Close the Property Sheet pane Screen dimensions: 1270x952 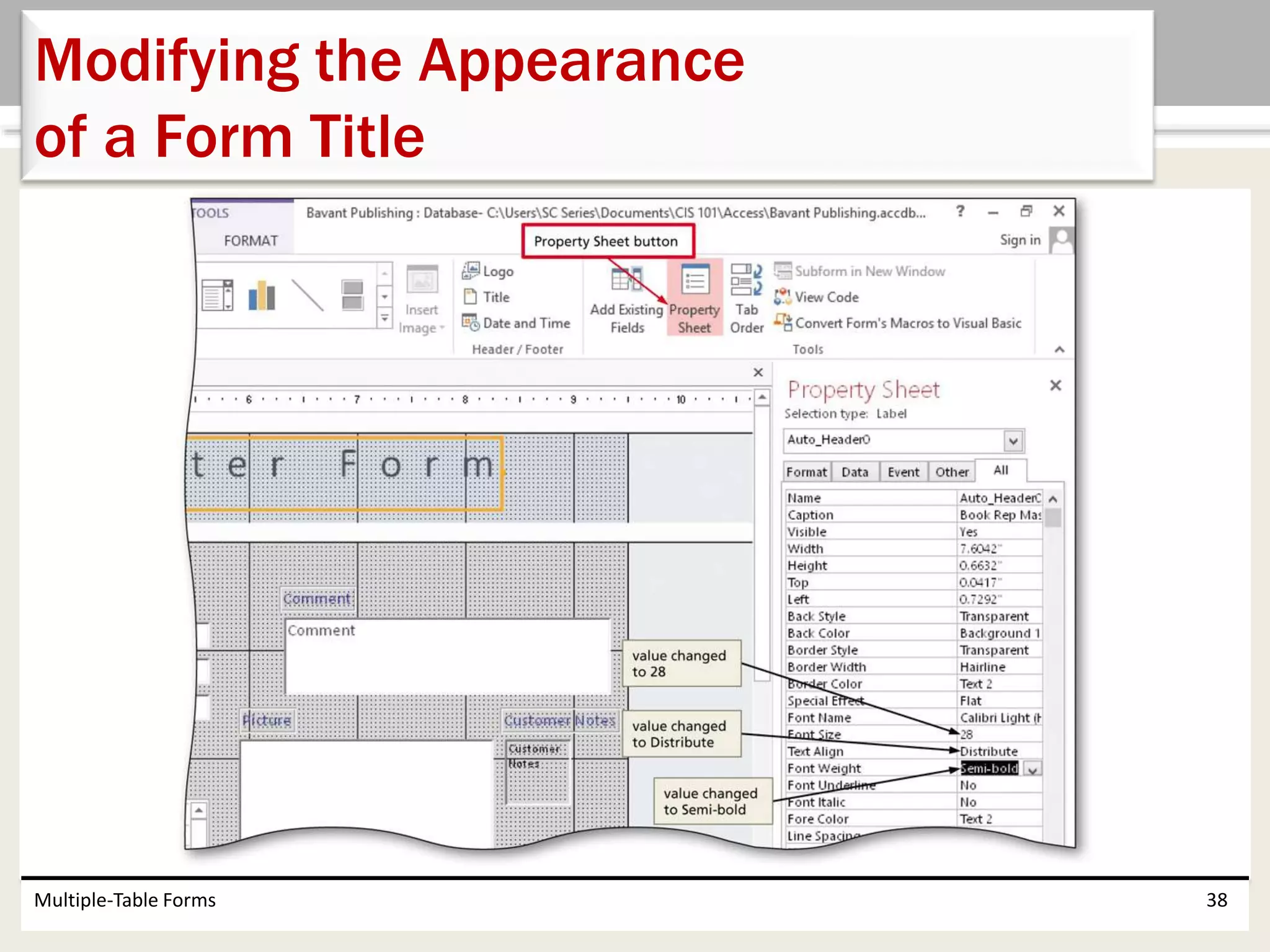pos(1055,386)
